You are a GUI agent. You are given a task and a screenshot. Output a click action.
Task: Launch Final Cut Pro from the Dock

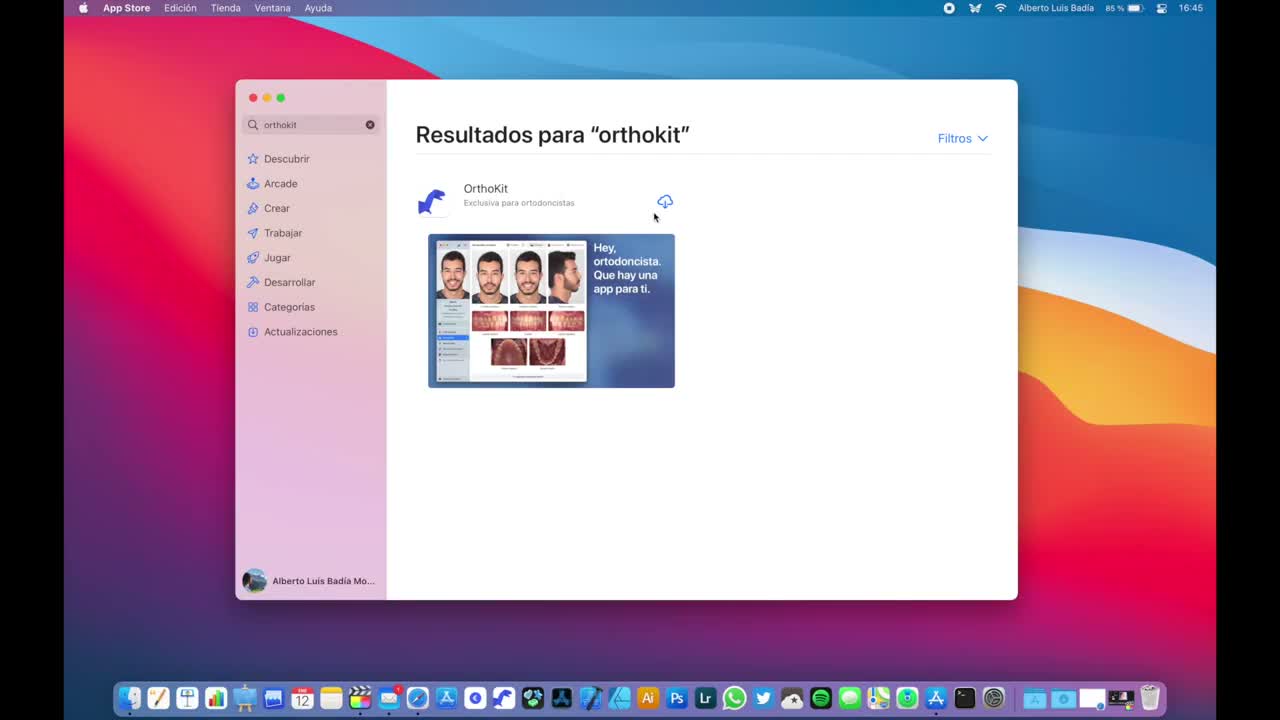pos(360,698)
